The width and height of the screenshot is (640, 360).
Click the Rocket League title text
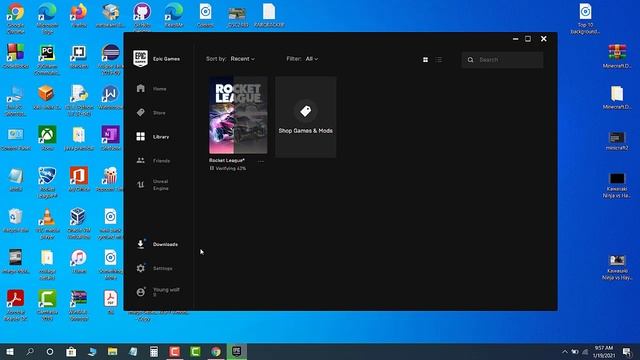[227, 160]
